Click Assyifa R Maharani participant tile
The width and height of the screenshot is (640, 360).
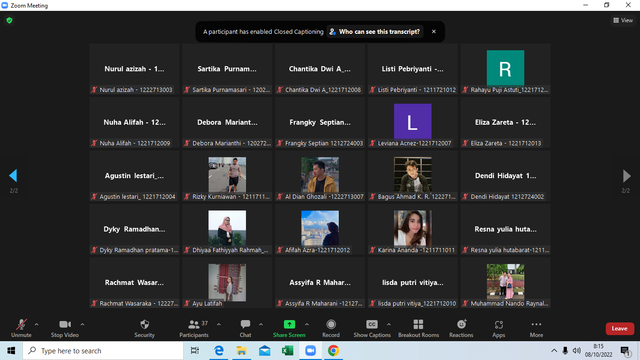(320, 283)
